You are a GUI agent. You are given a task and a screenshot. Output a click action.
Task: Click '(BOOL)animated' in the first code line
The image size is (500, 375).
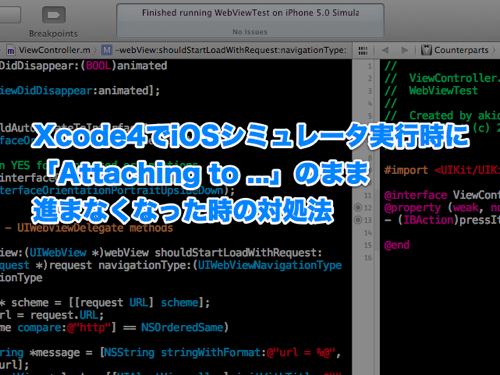click(124, 65)
